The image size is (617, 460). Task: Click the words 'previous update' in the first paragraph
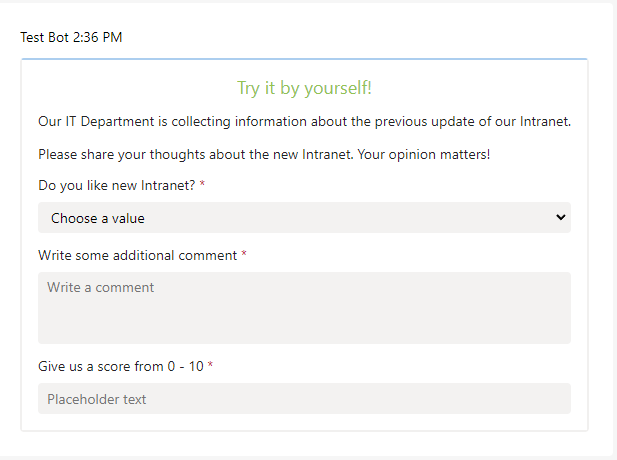(x=425, y=122)
